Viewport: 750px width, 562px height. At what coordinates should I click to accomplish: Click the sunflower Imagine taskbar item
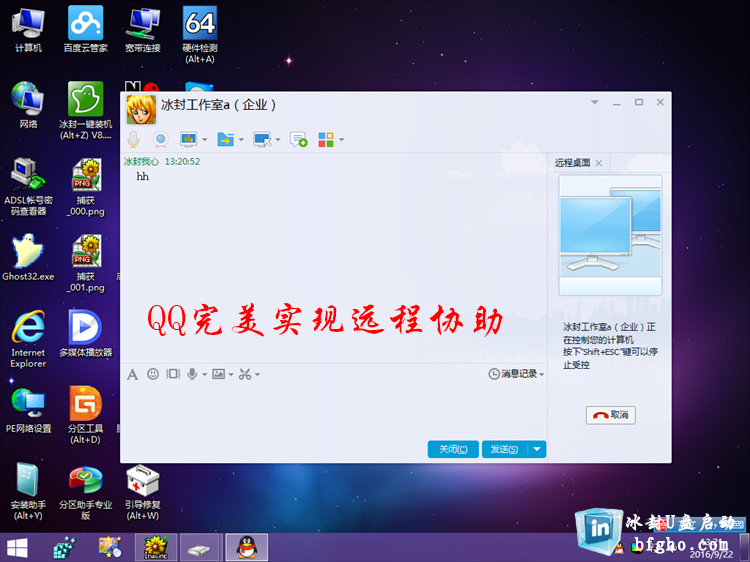(155, 547)
